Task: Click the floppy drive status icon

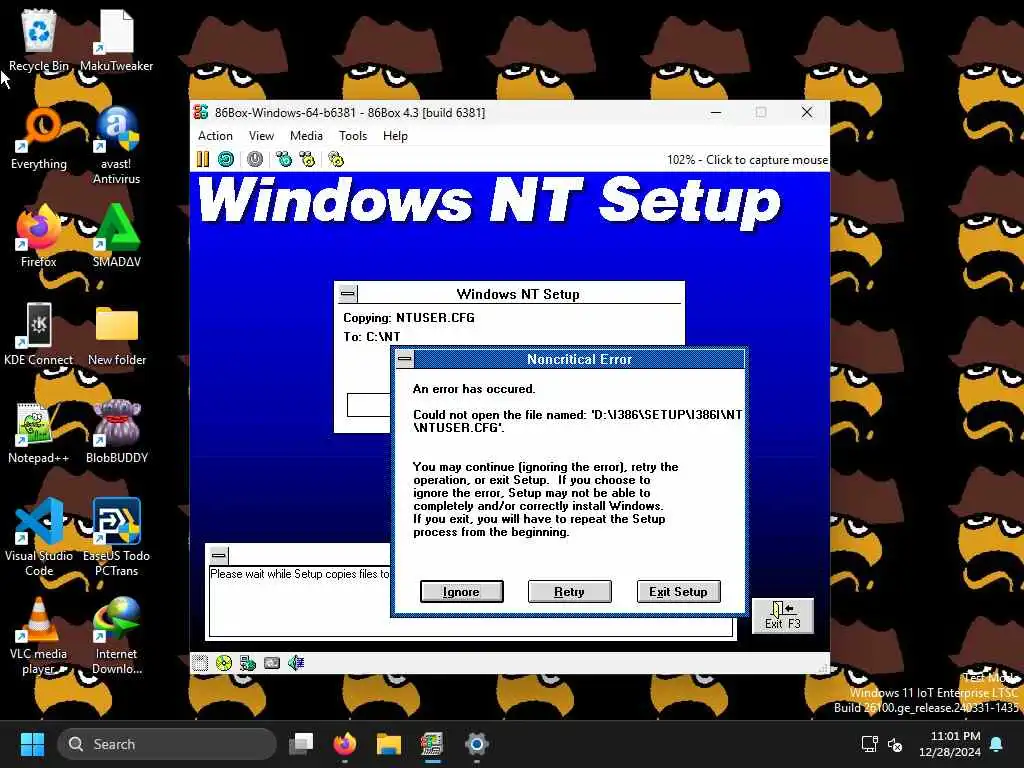Action: (x=200, y=664)
